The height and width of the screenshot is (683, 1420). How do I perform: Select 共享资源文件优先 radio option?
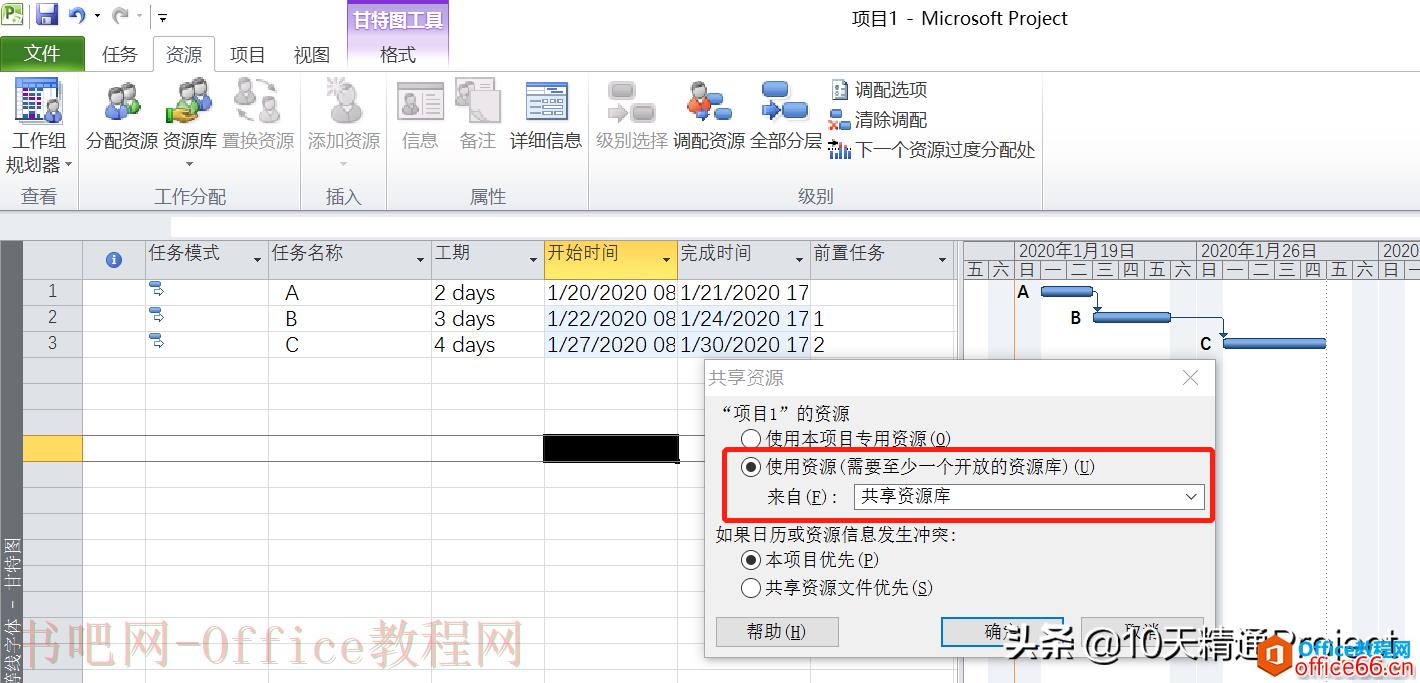click(750, 588)
